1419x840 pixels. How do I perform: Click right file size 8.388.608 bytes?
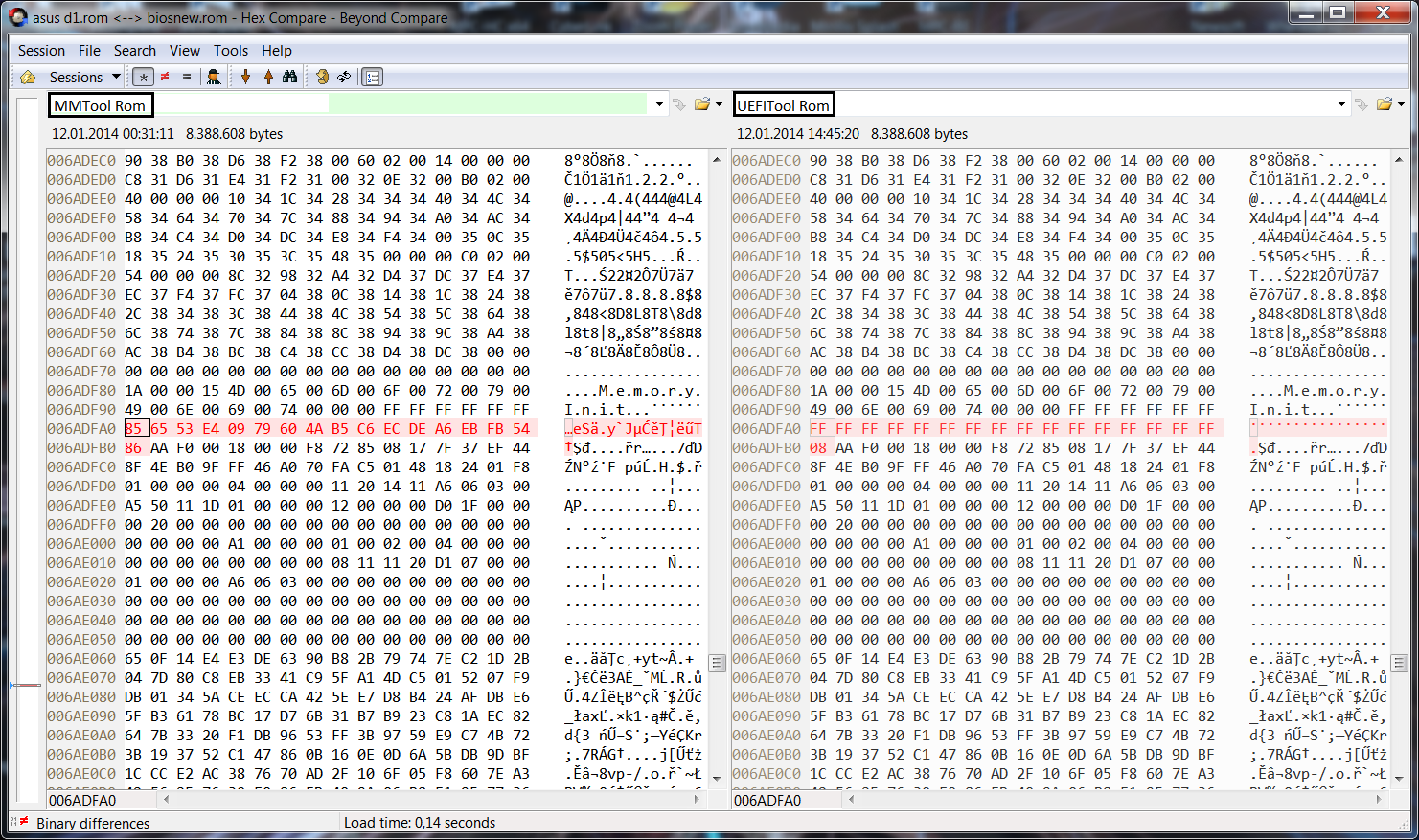click(919, 134)
